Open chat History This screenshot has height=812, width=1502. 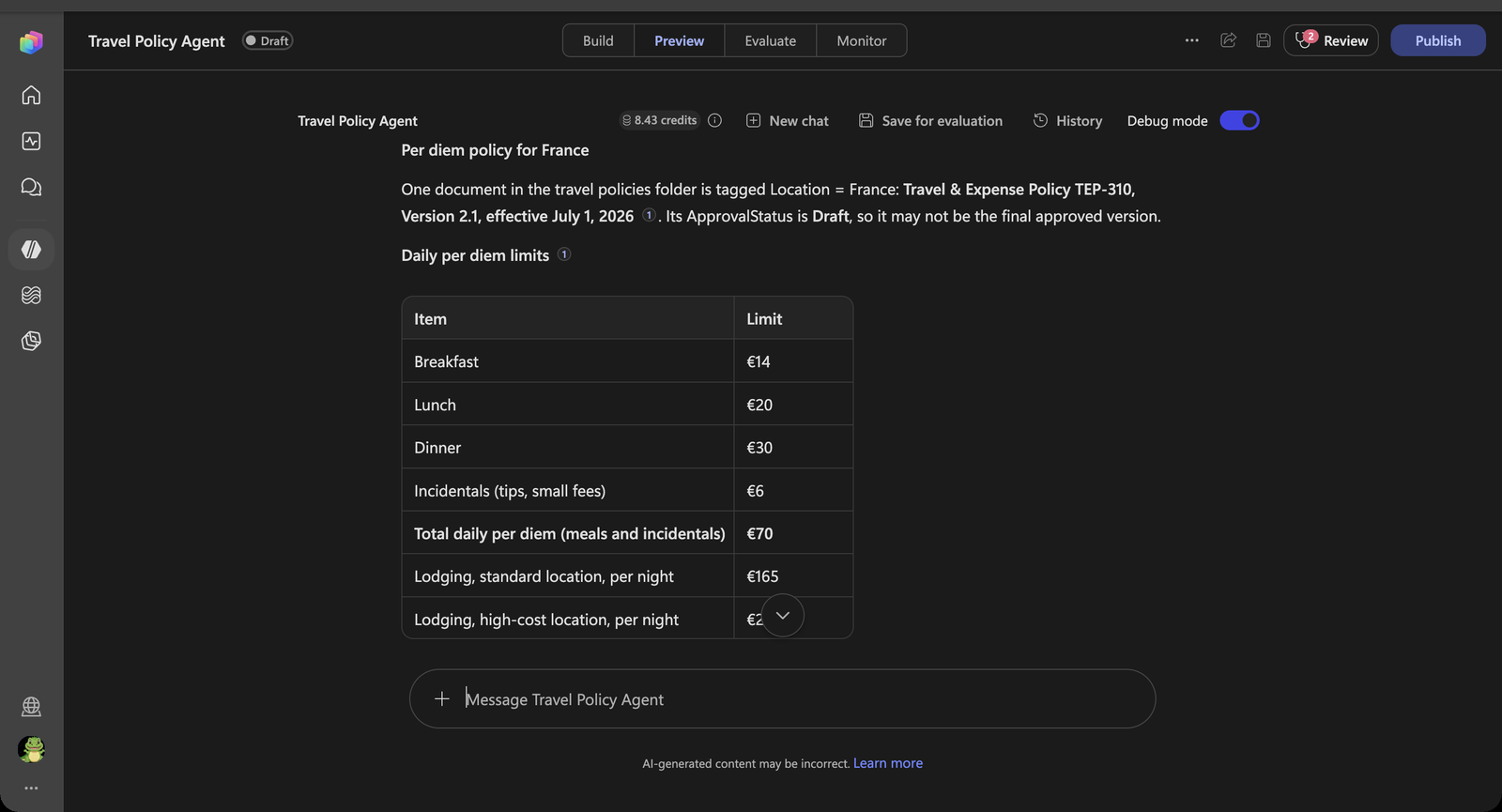[x=1067, y=120]
